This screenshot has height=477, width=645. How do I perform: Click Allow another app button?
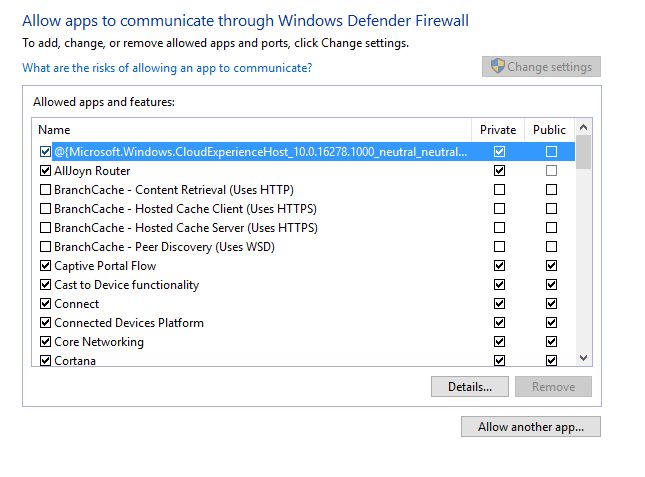(x=531, y=427)
